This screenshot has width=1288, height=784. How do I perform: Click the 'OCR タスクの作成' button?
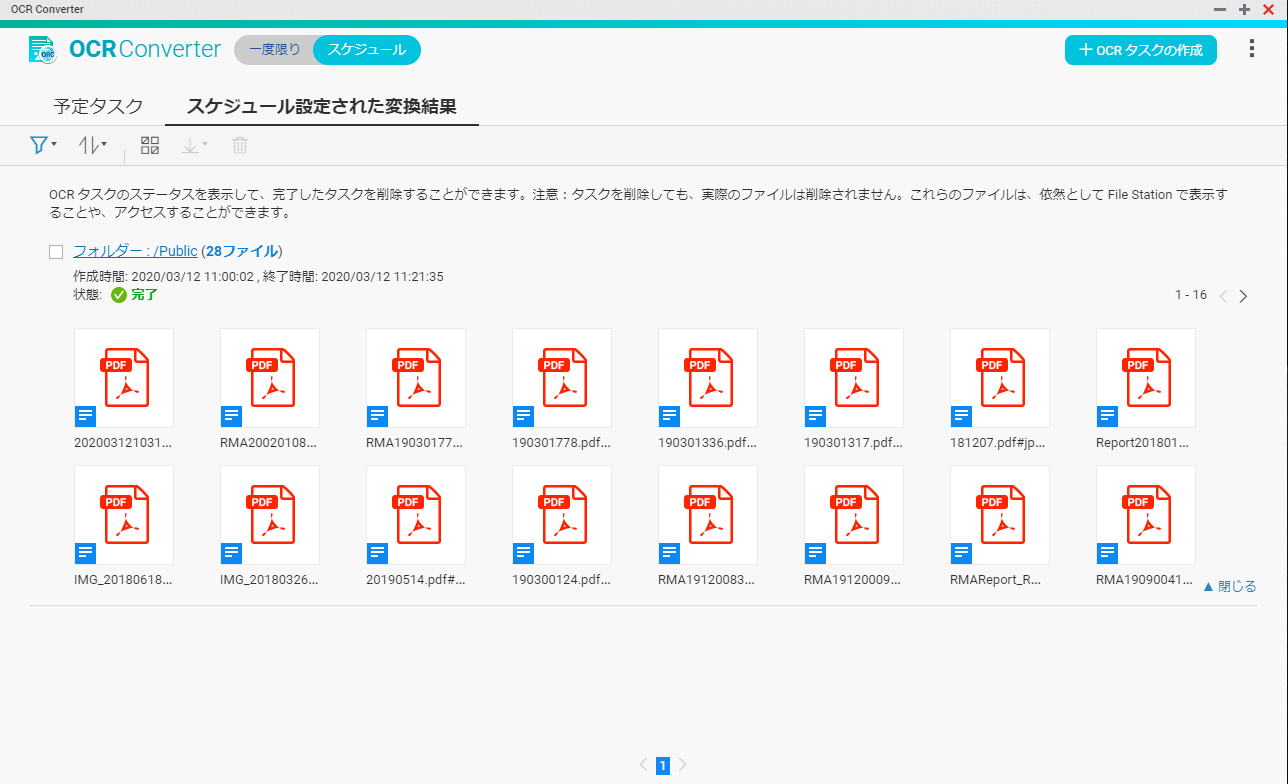[x=1140, y=50]
